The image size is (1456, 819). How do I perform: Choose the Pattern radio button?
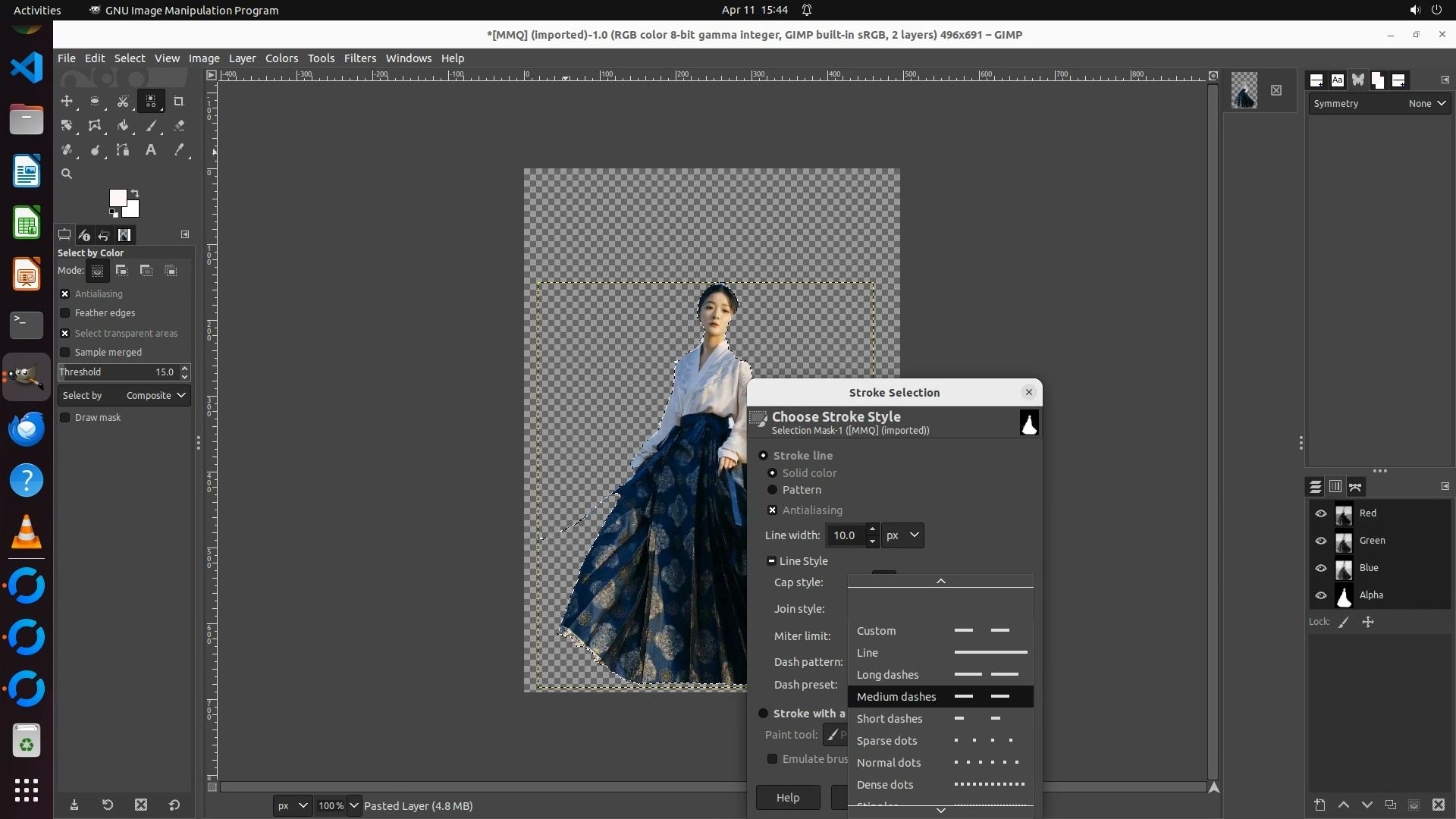[x=773, y=490]
